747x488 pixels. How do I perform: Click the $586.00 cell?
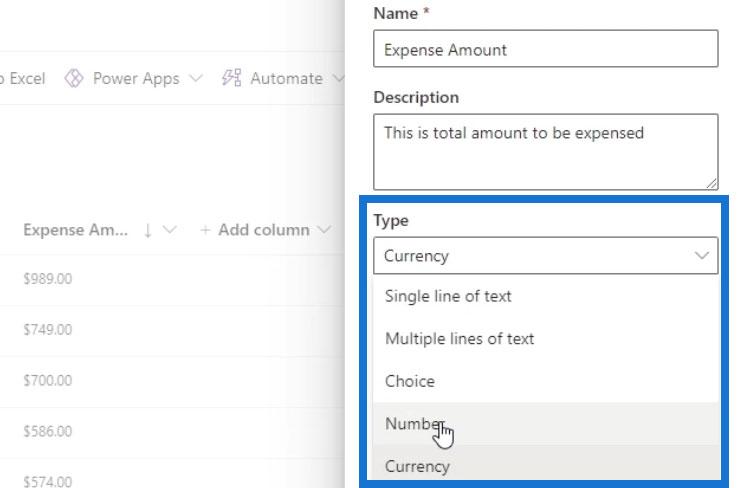coord(48,432)
